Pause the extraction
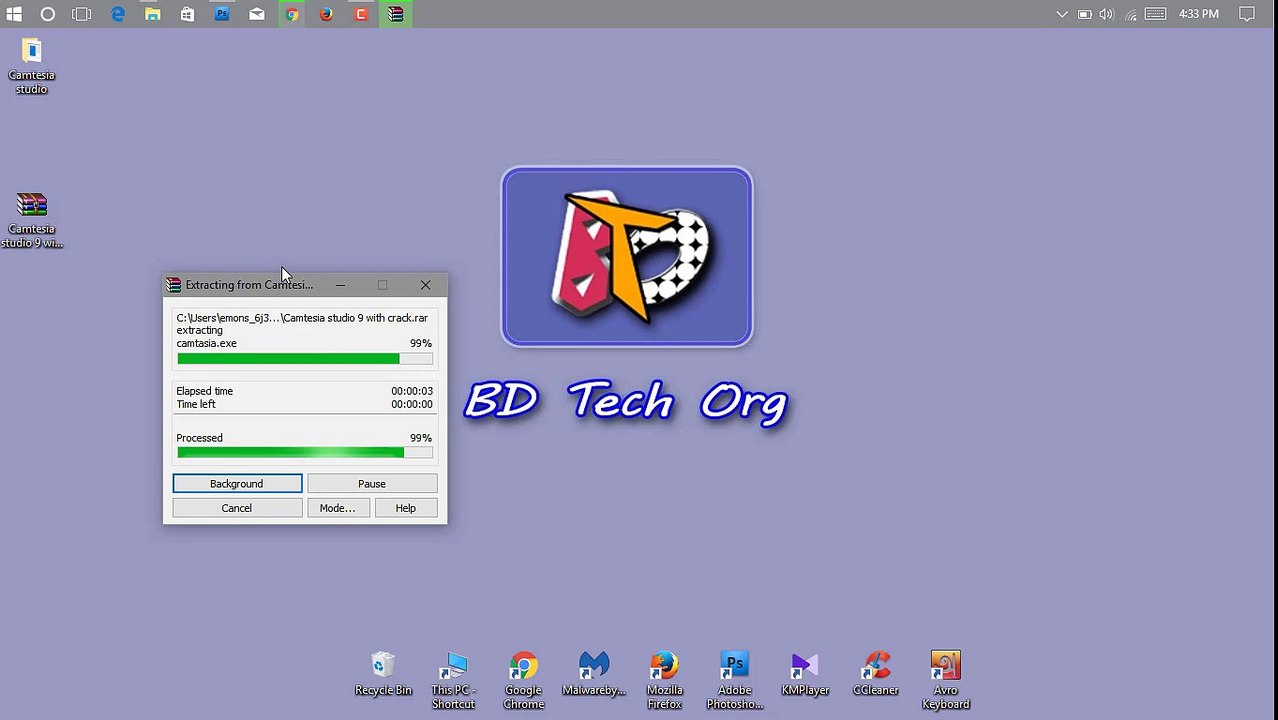1278x720 pixels. [x=372, y=484]
